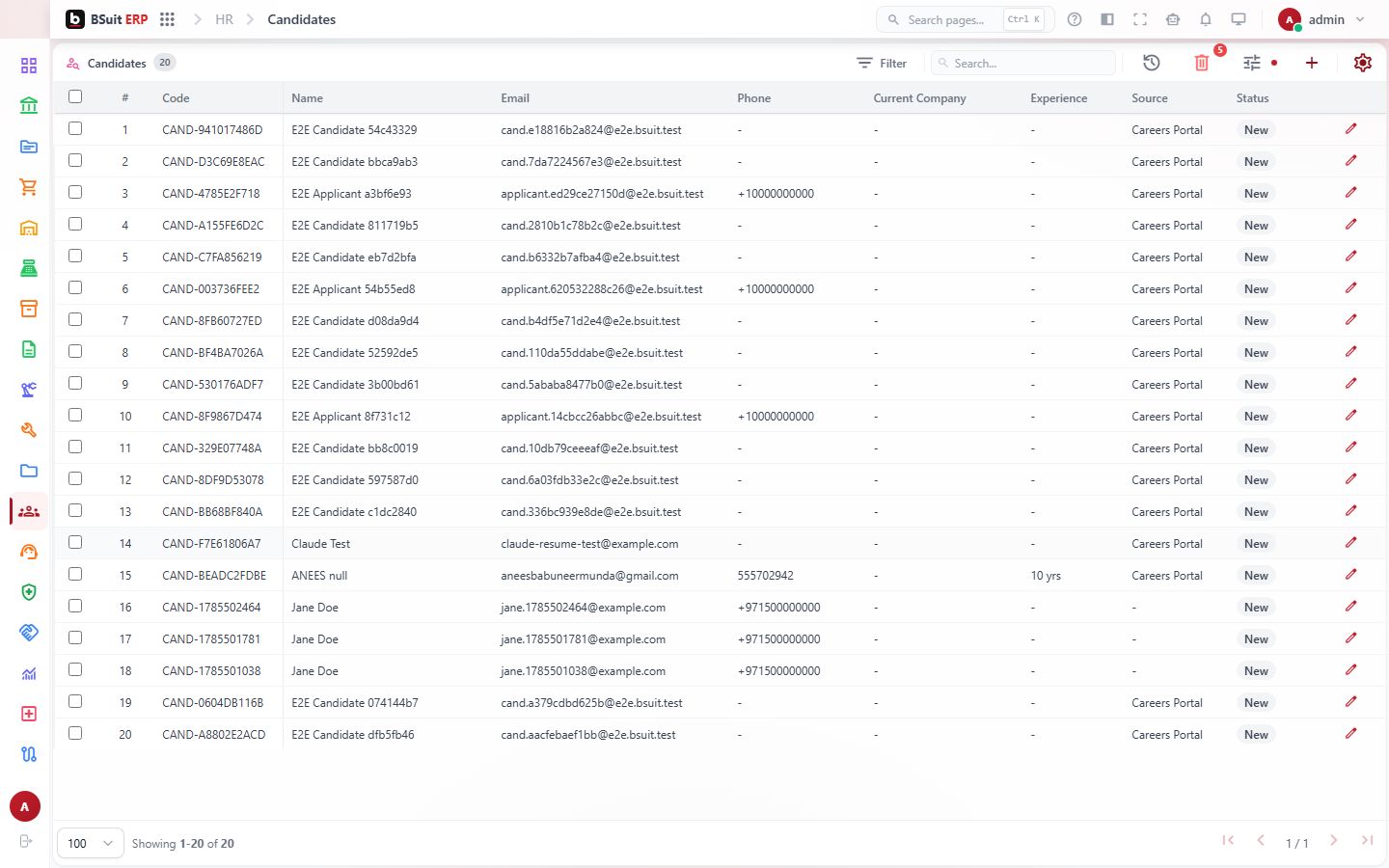Viewport: 1389px width, 868px height.
Task: Open the green shield icon in sidebar
Action: [29, 592]
